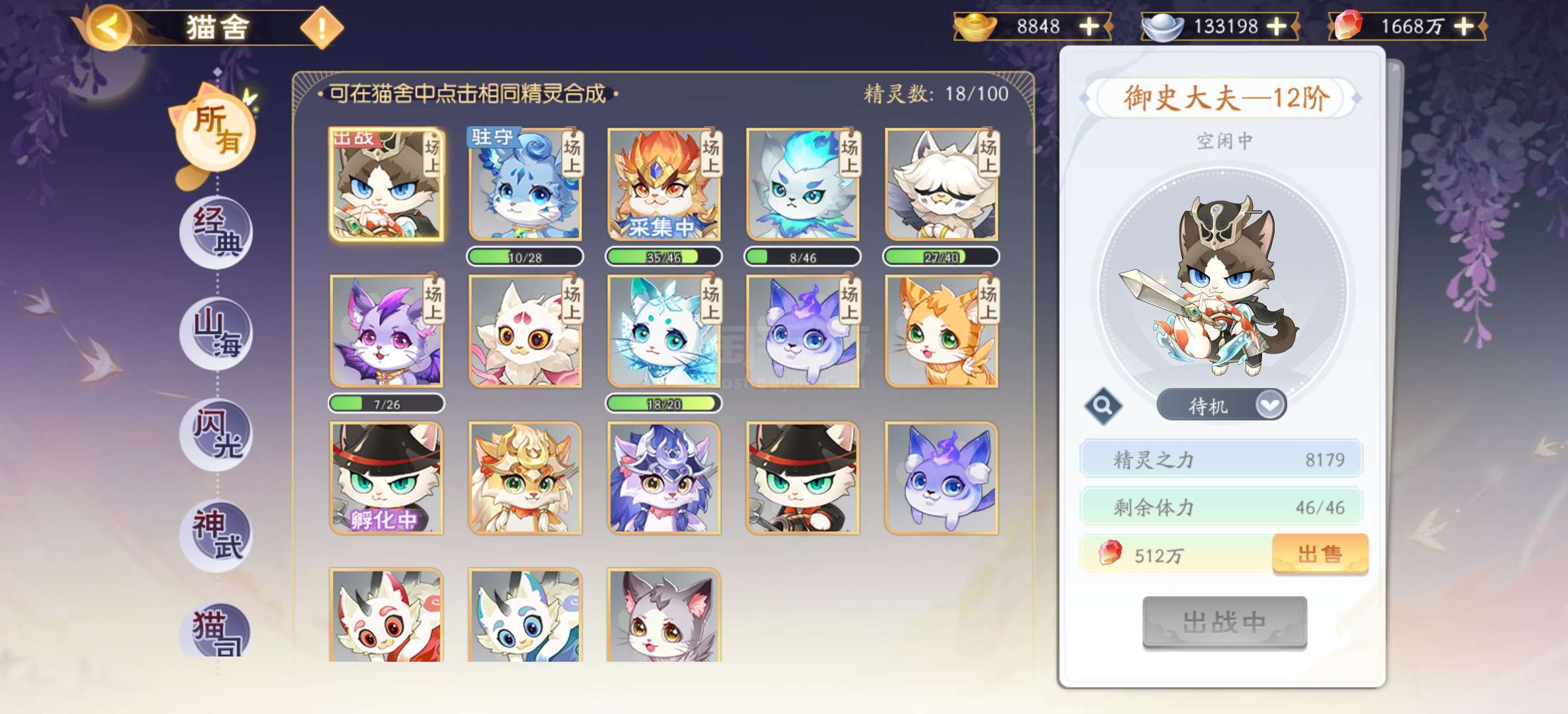Open the 神武 category tab
The image size is (1568, 714).
[x=217, y=535]
